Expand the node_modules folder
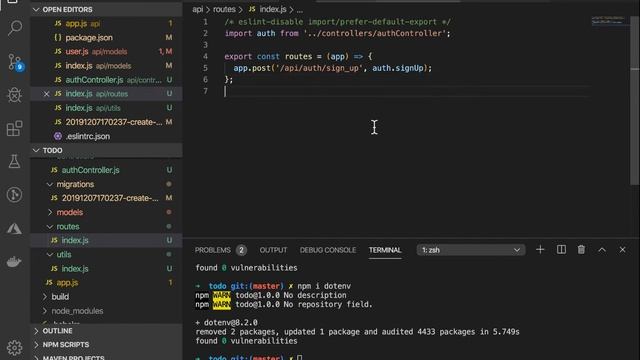 coord(106,311)
